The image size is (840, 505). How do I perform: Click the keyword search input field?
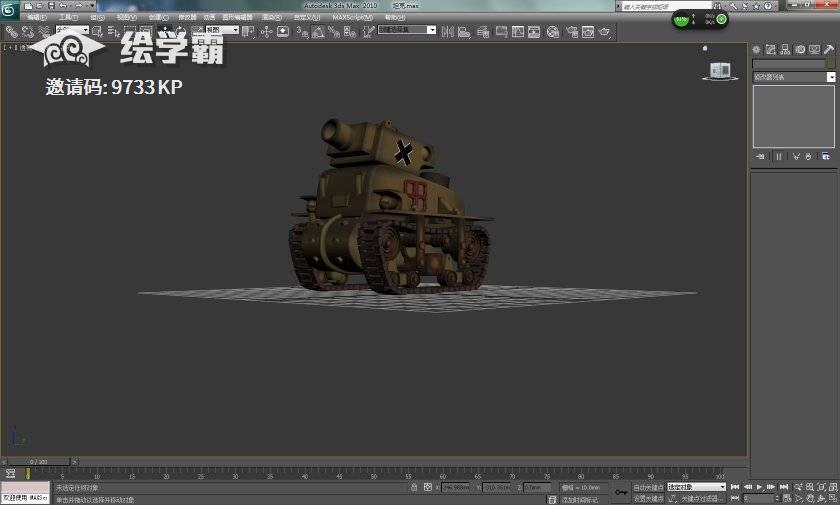(666, 6)
